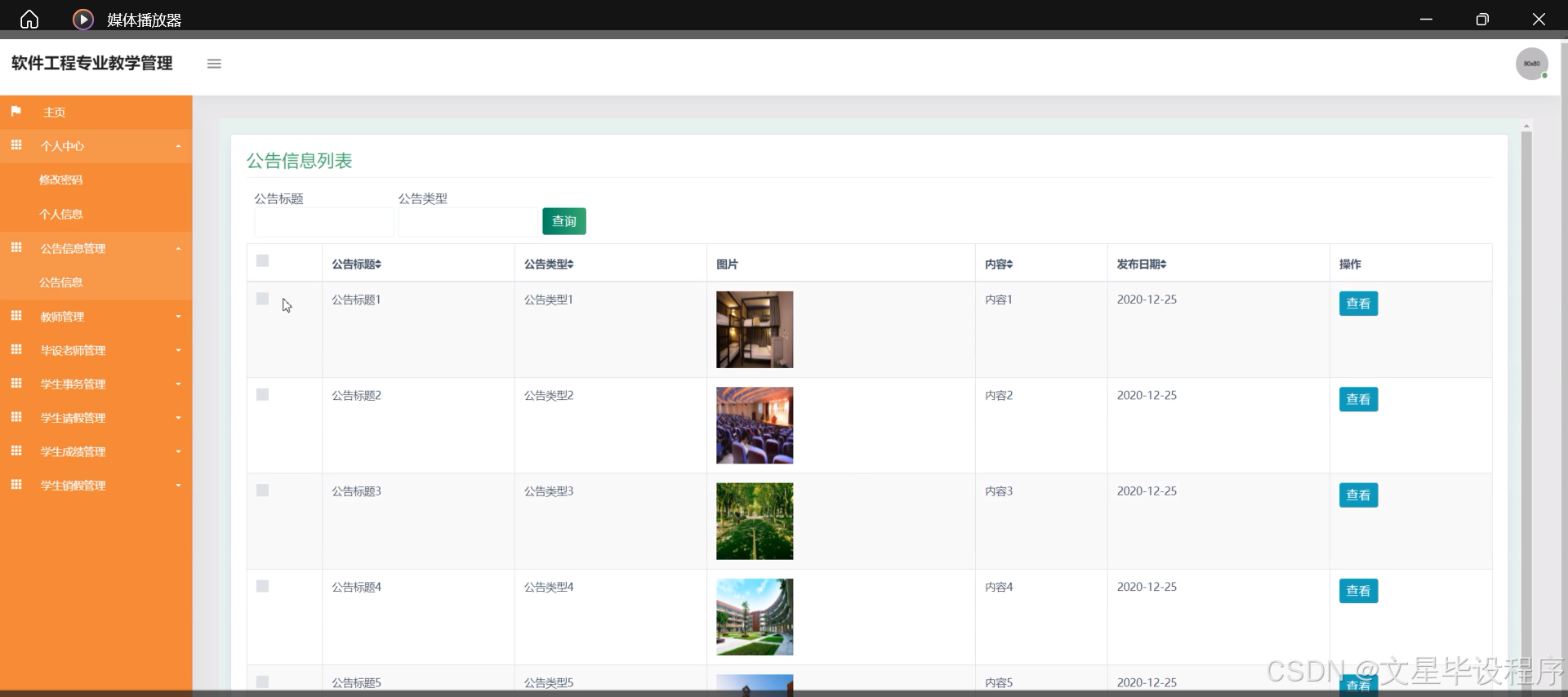The height and width of the screenshot is (697, 1568).
Task: Minimize the media player window
Action: (1427, 19)
